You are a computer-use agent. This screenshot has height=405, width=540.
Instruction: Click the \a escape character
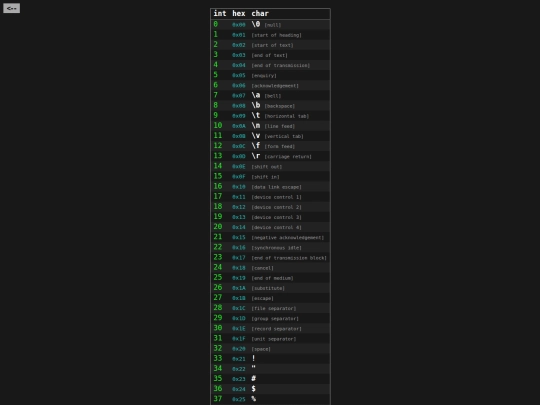[x=256, y=95]
